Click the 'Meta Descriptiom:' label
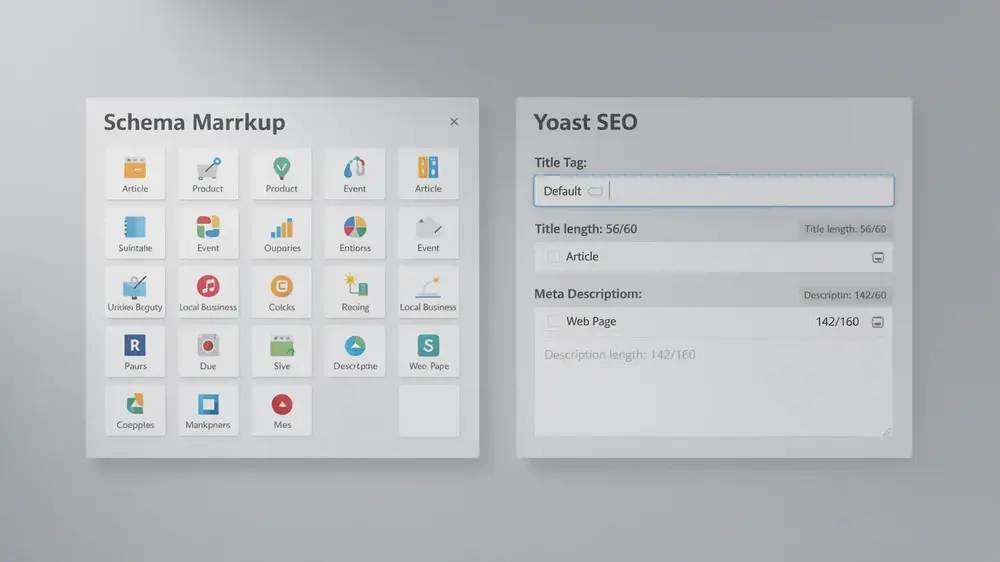1000x562 pixels. click(x=588, y=294)
